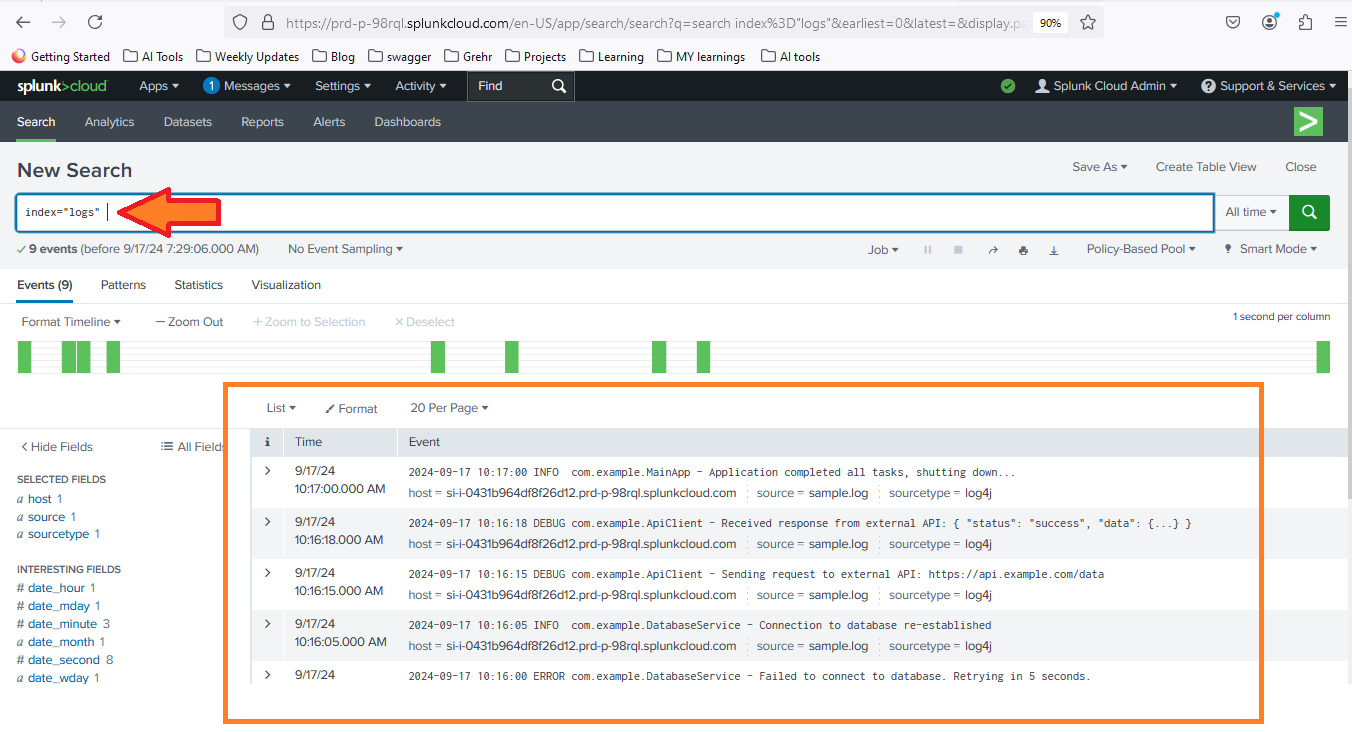Expand the 10:16:18 DEBUG ApiClient event
This screenshot has width=1352, height=732.
[x=267, y=521]
